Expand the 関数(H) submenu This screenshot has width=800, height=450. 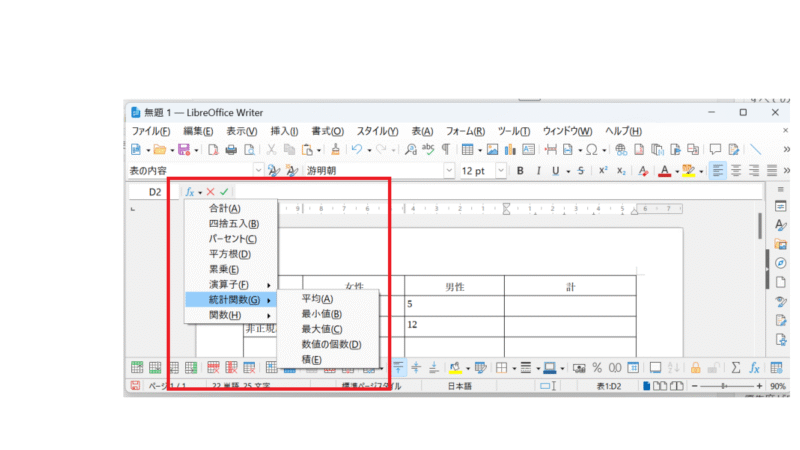231,315
